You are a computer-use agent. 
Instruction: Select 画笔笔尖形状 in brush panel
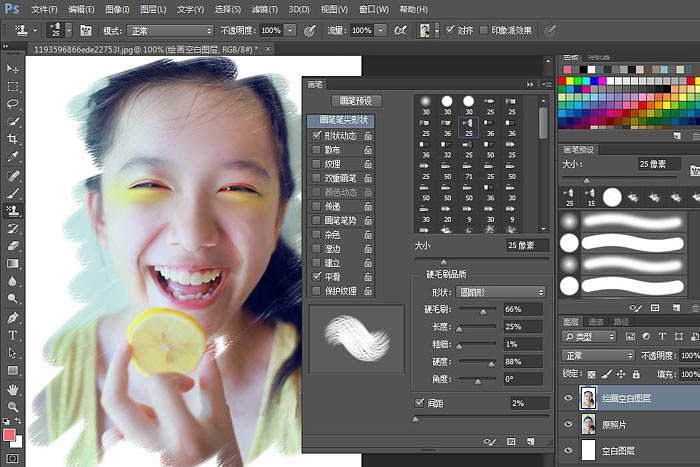click(340, 120)
